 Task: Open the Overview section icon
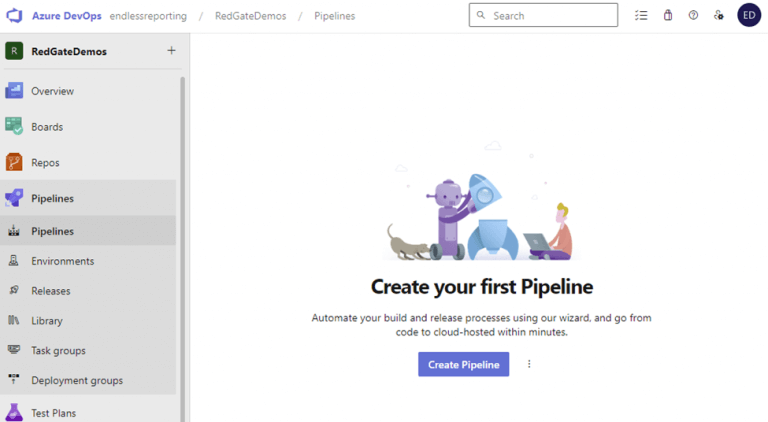click(14, 91)
